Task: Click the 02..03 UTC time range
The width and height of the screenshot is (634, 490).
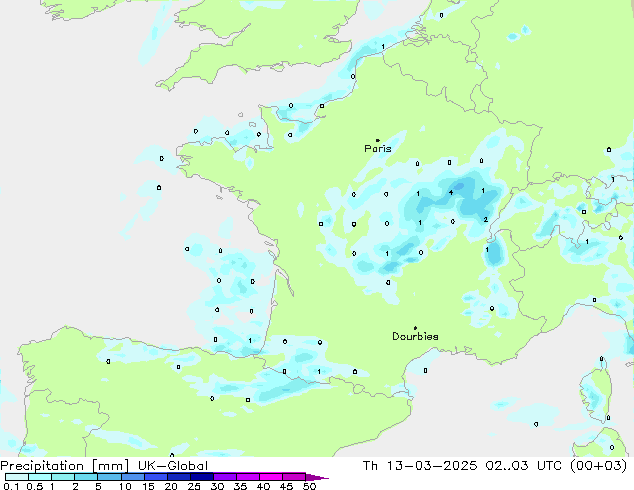Action: [x=524, y=466]
